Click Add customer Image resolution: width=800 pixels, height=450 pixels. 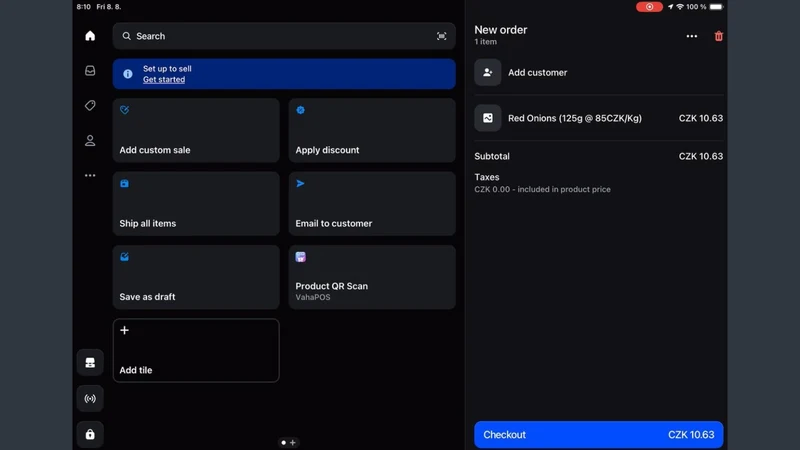(598, 72)
